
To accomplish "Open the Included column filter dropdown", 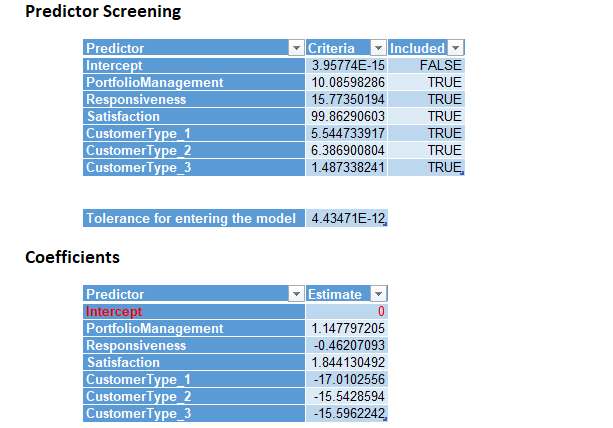I will click(x=455, y=48).
